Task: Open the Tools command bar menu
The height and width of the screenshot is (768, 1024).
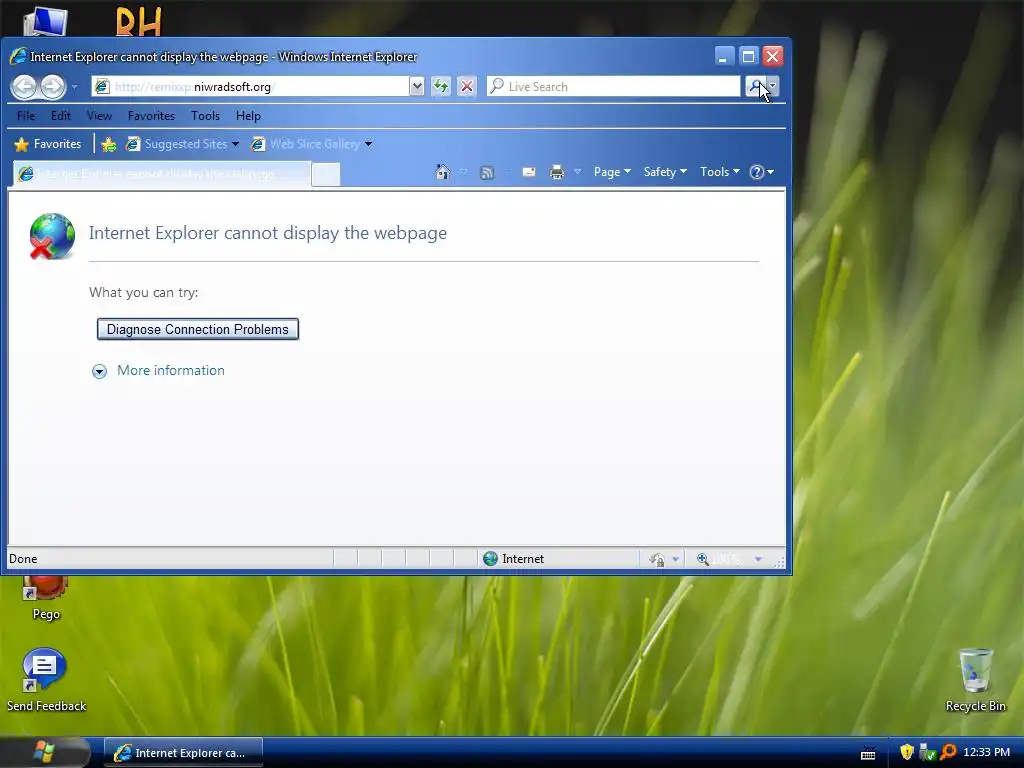Action: (x=720, y=172)
